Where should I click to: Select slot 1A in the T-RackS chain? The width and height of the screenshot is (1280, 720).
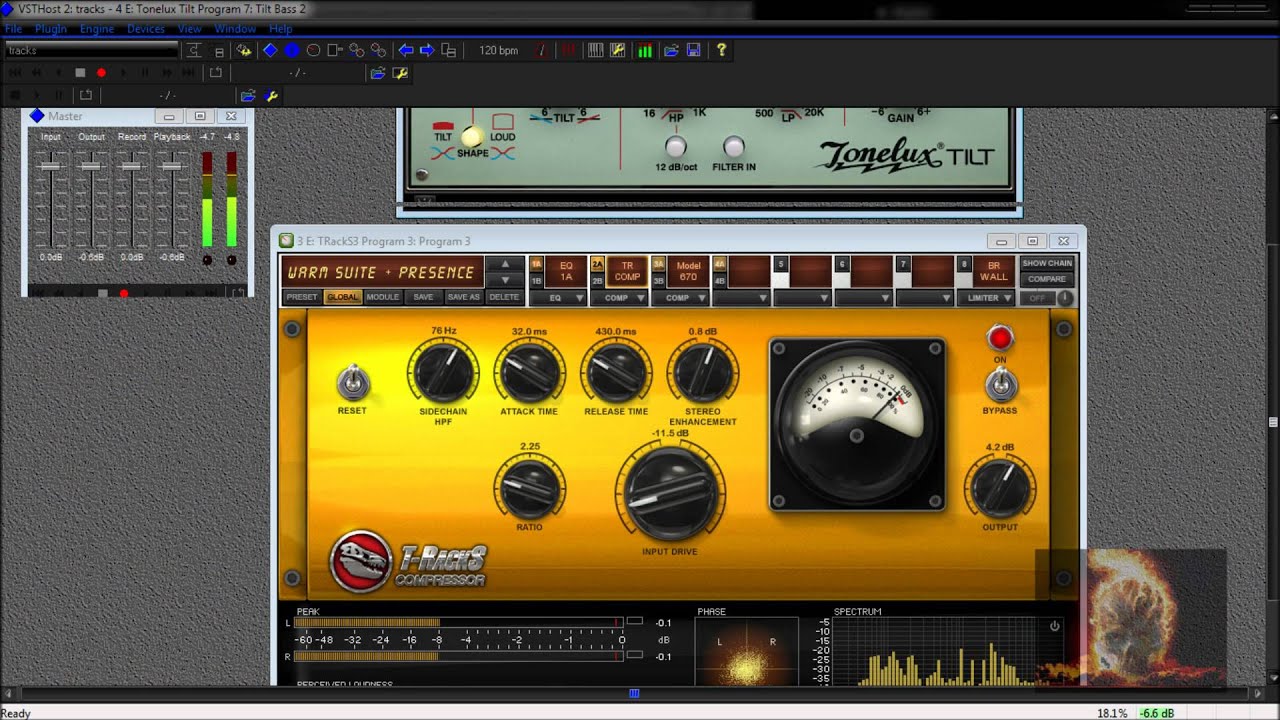(536, 264)
